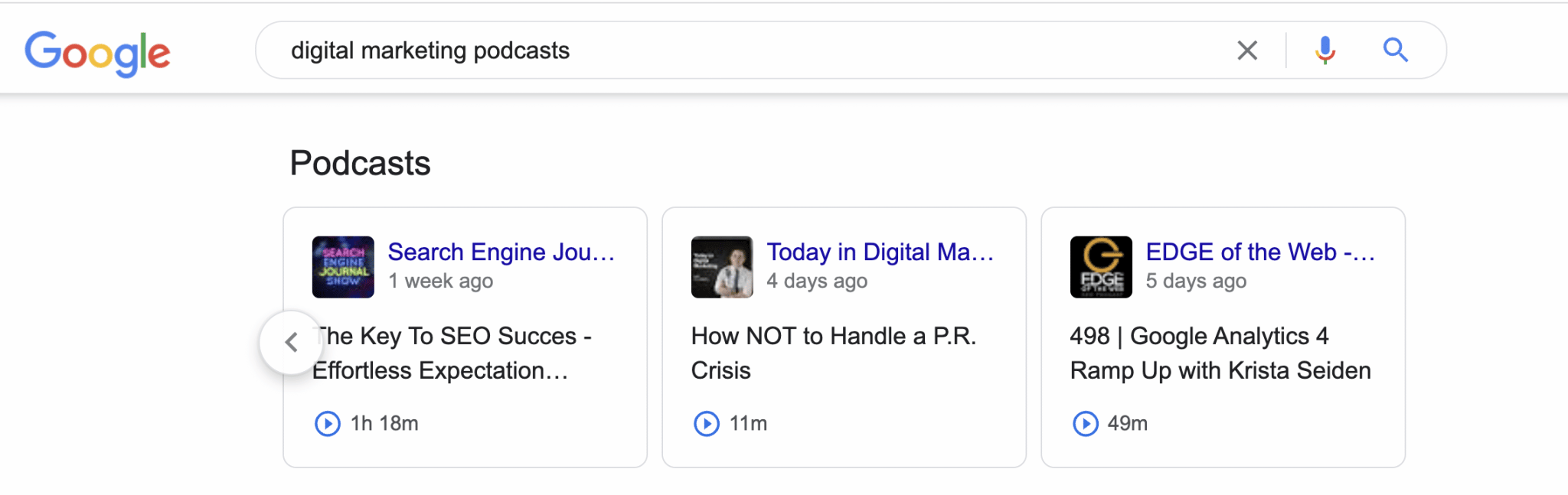Open the EDGE of the Web podcast link
Viewport: 1568px width, 495px height.
[1260, 252]
